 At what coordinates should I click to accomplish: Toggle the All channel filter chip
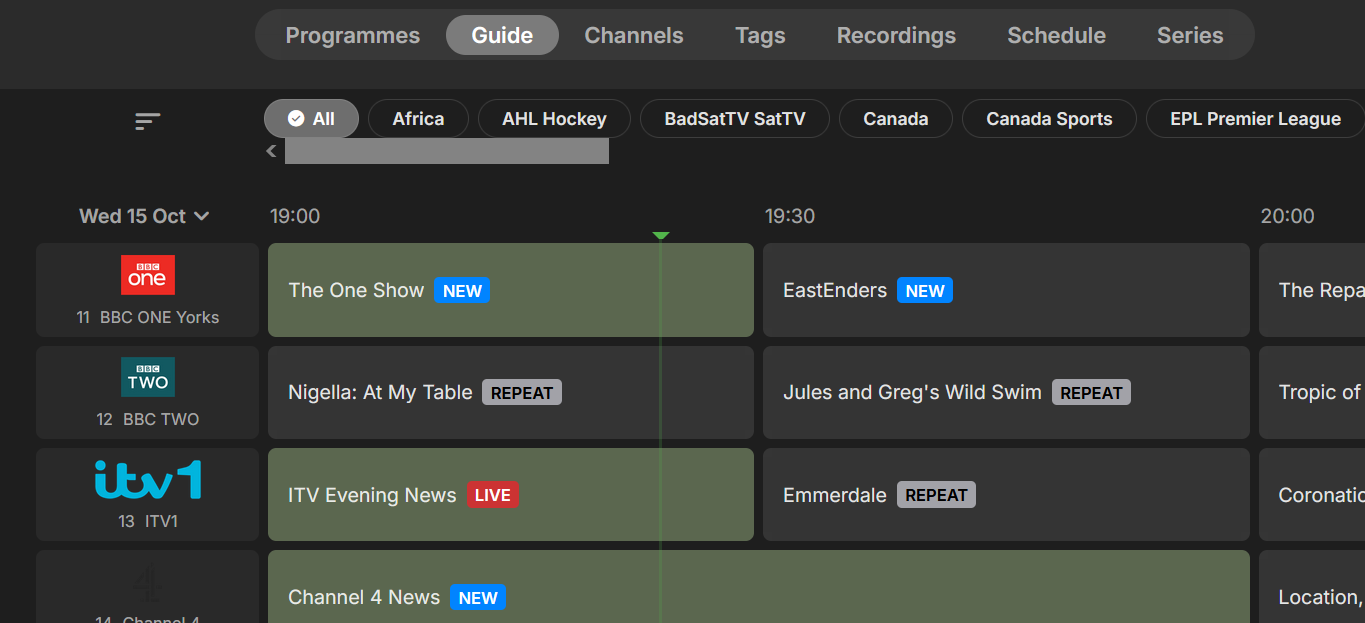coord(311,118)
